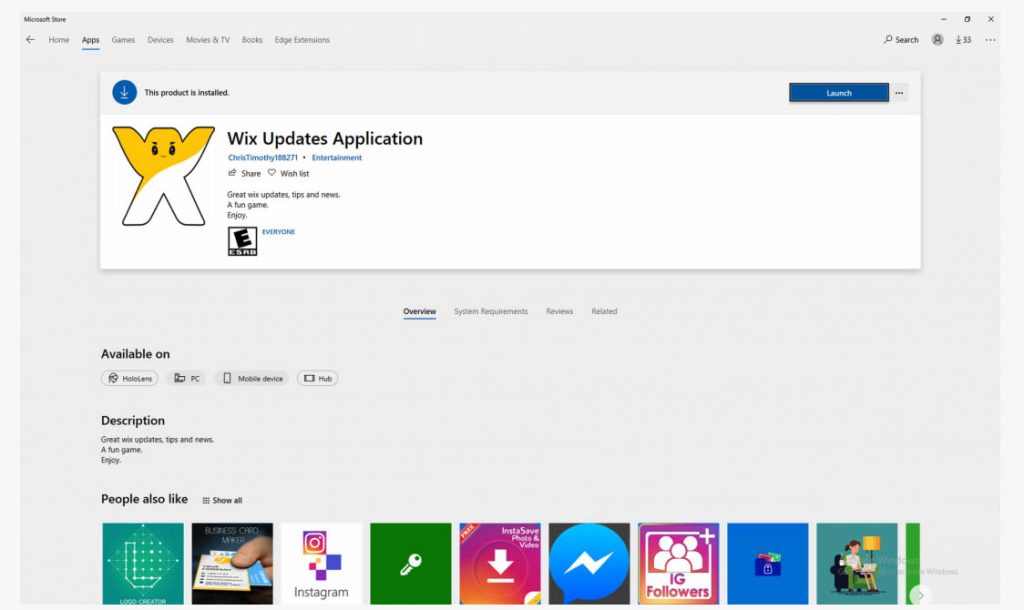
Task: Open the Store's top-right more options menu
Action: [990, 40]
